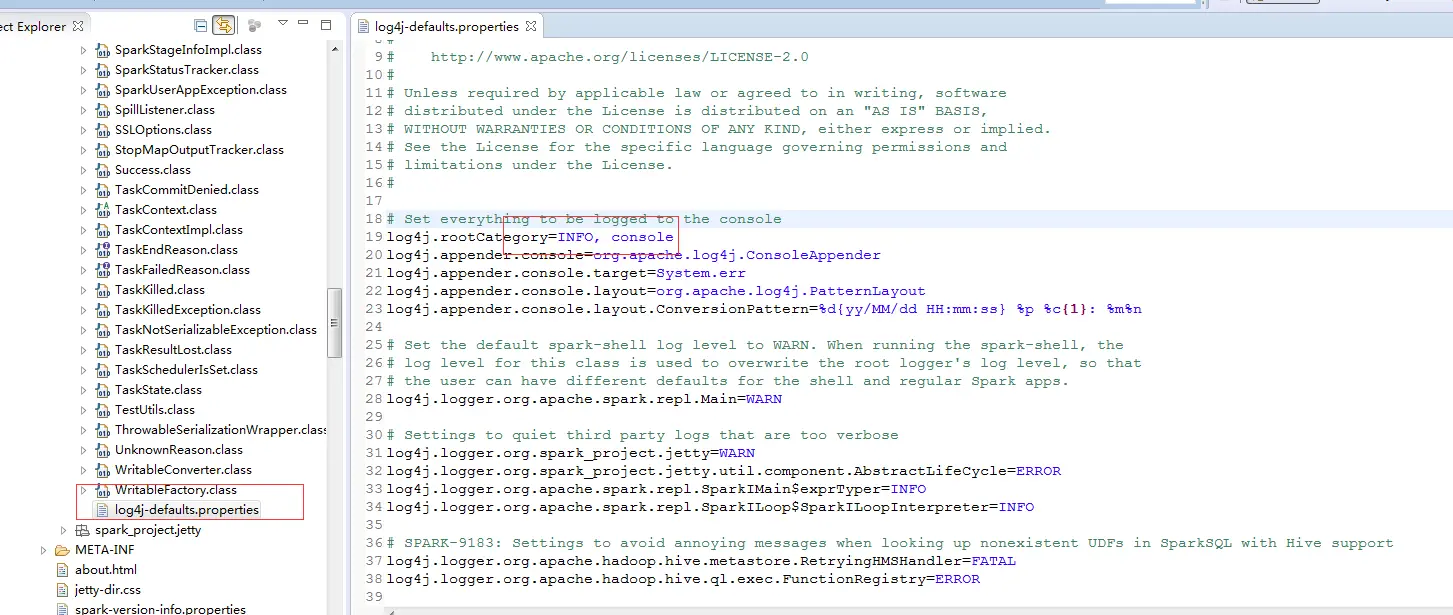1453x615 pixels.
Task: Expand the spark_project.jetty package
Action: click(63, 530)
